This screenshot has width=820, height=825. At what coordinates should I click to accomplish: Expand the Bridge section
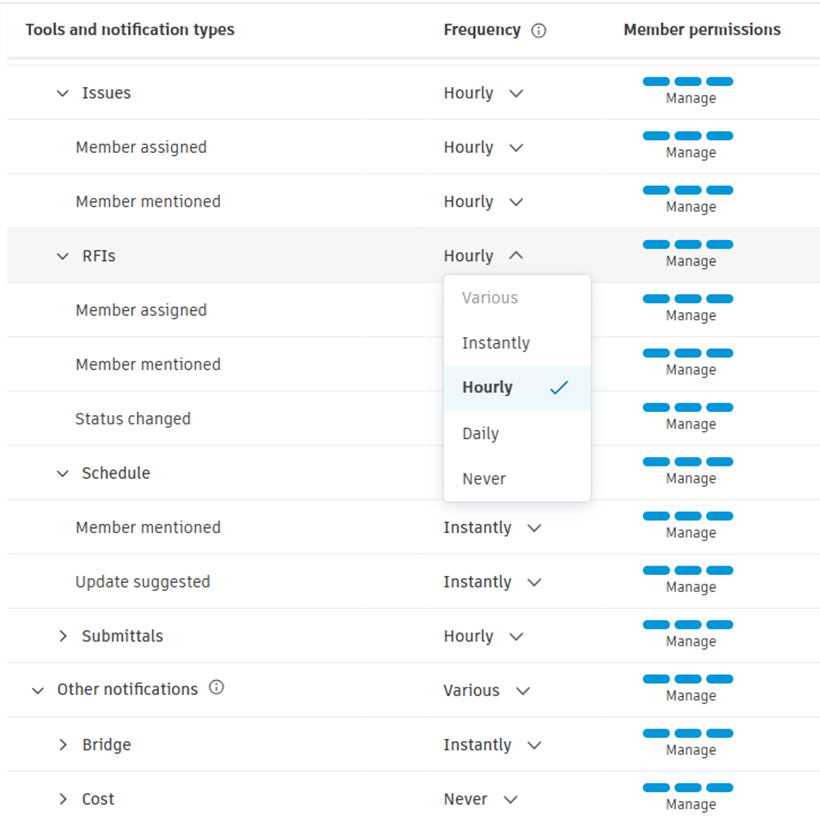pyautogui.click(x=63, y=744)
